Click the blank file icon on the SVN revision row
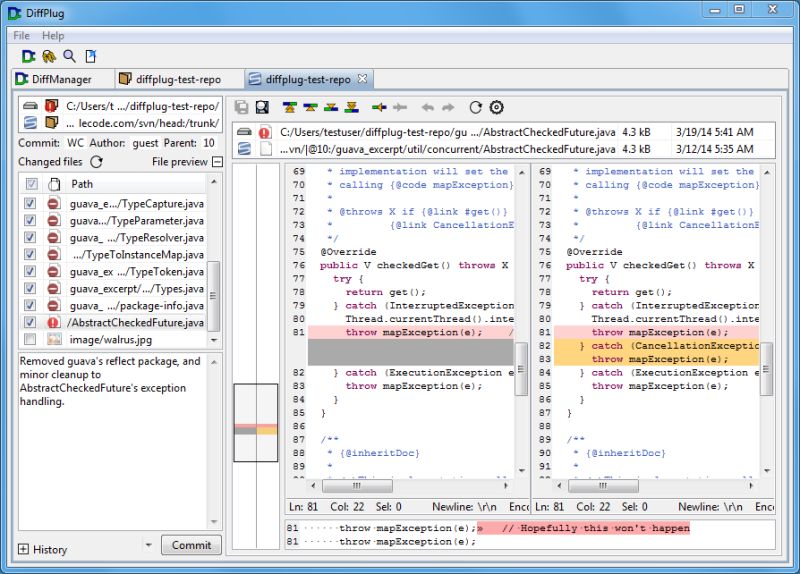Viewport: 800px width, 574px height. point(265,149)
